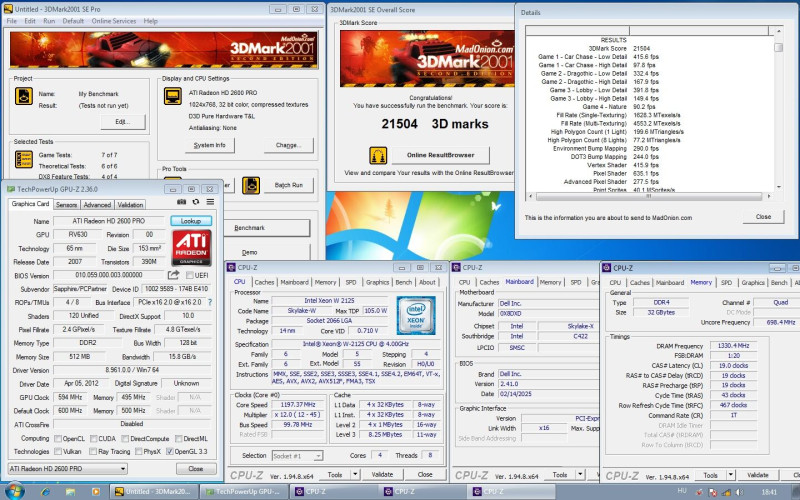Viewport: 800px width, 500px height.
Task: Click the GPU-Z title bar icon
Action: click(11, 189)
